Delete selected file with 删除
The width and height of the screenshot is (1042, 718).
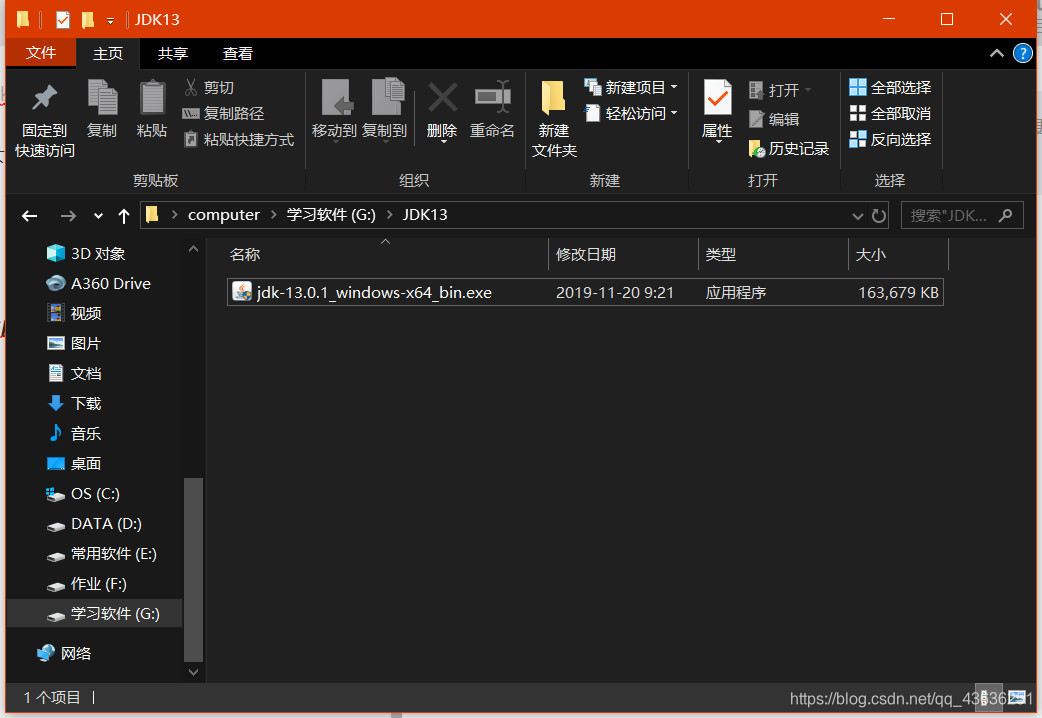442,110
